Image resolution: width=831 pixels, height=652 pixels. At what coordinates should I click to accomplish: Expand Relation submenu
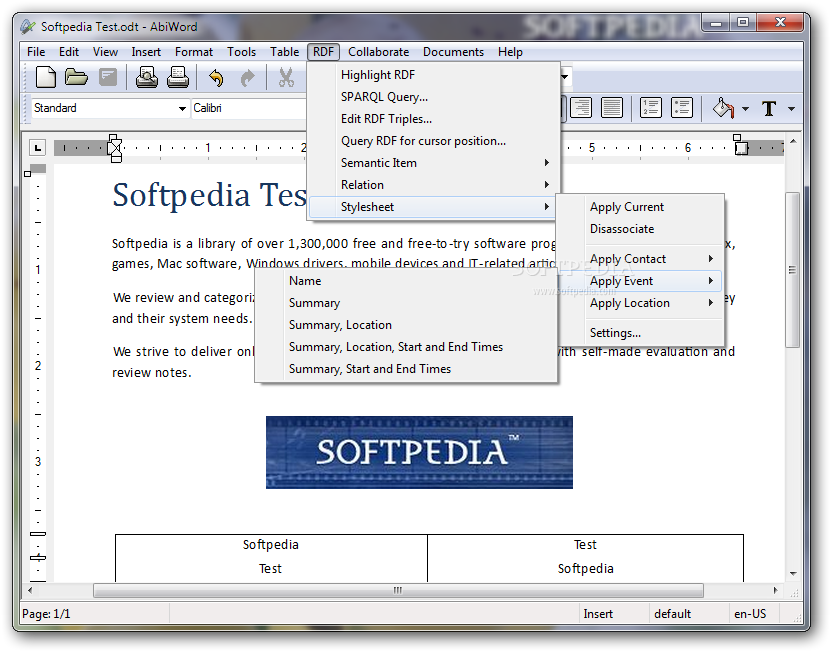point(433,185)
